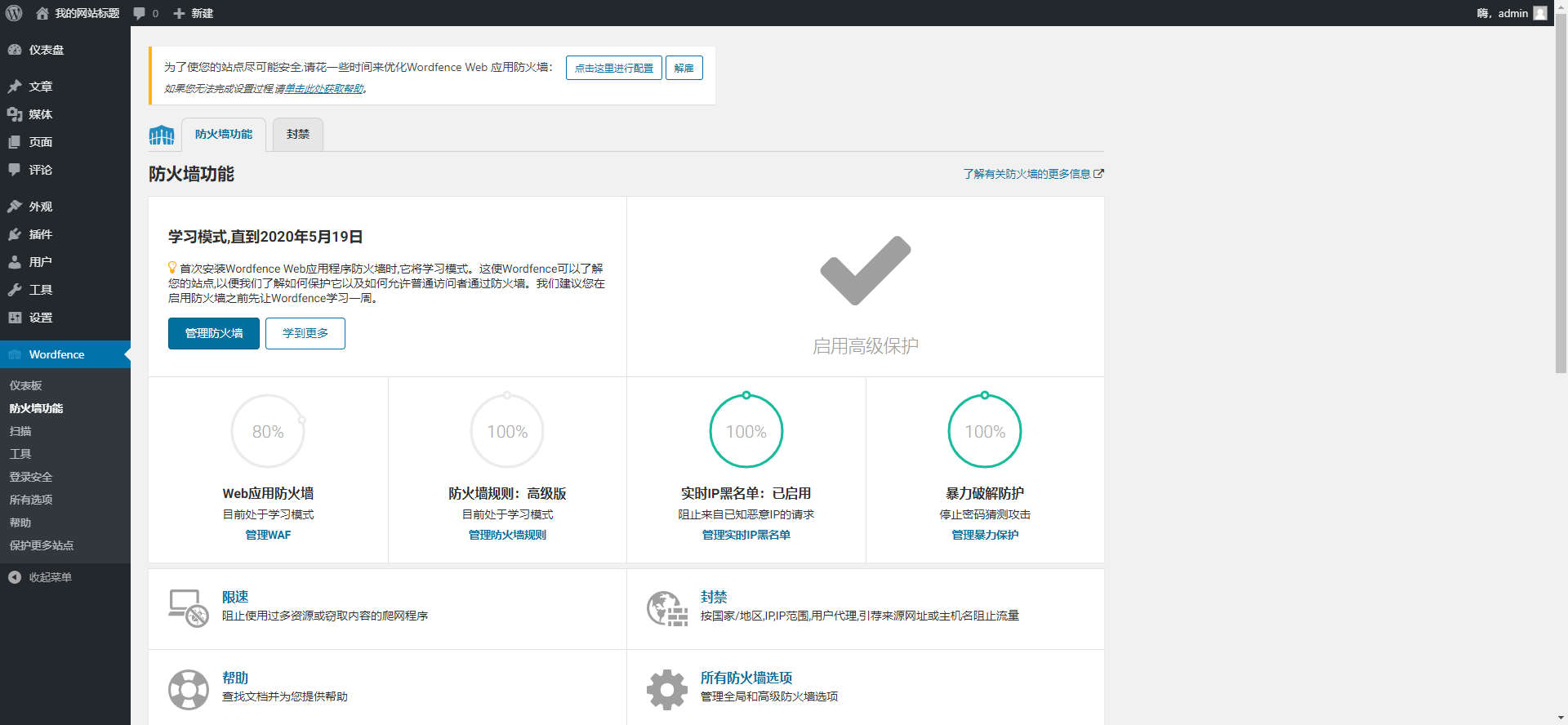Click the scrollbar down arrow
Image resolution: width=1568 pixels, height=725 pixels.
[x=1561, y=718]
